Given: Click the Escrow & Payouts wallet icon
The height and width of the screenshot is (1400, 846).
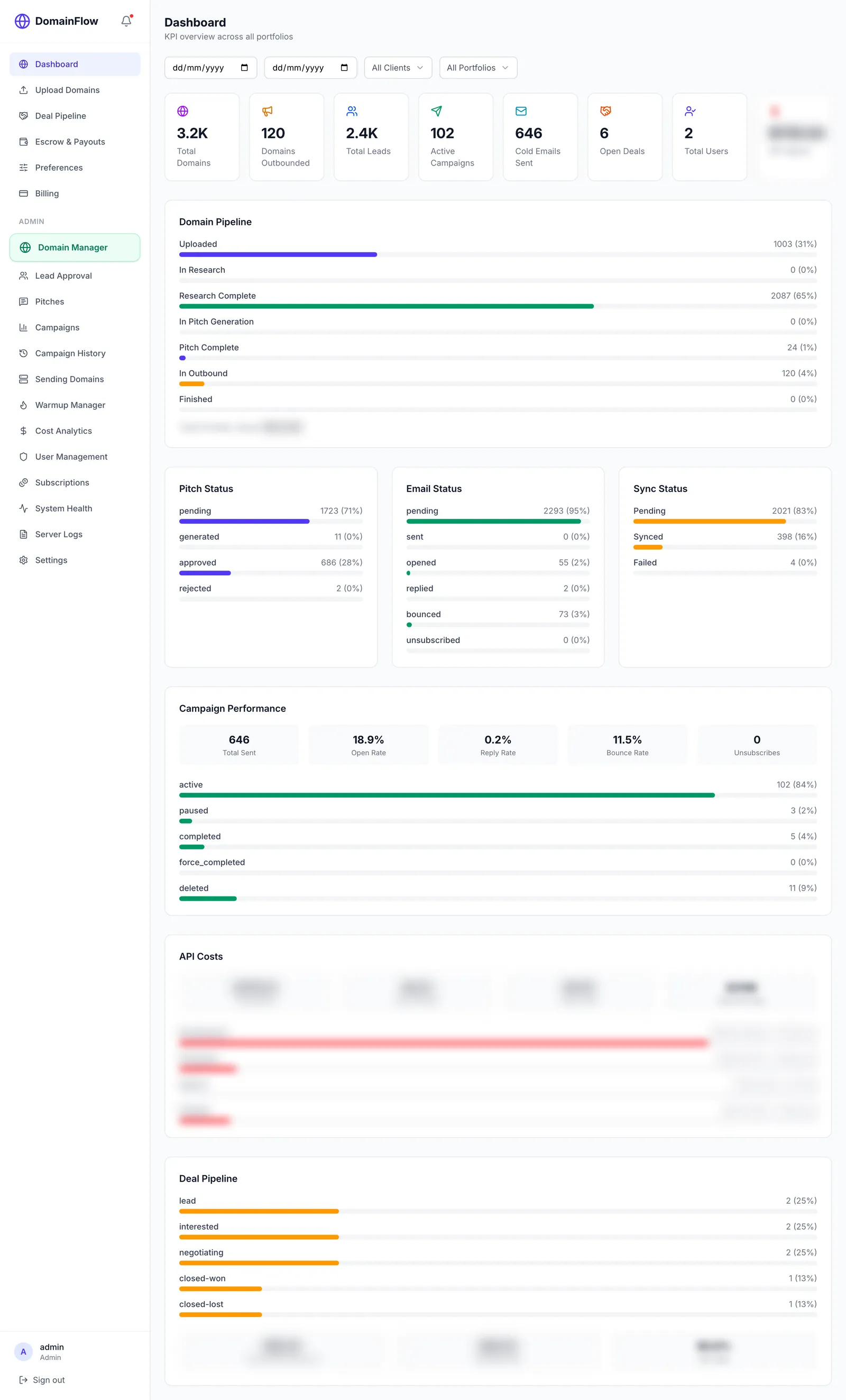Looking at the screenshot, I should click(23, 141).
